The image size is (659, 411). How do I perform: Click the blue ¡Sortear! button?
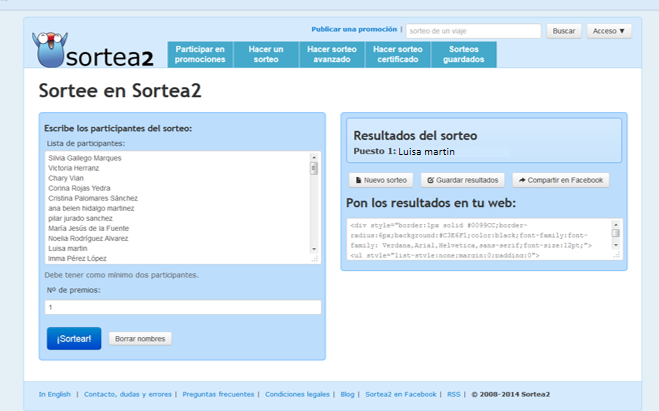[74, 339]
